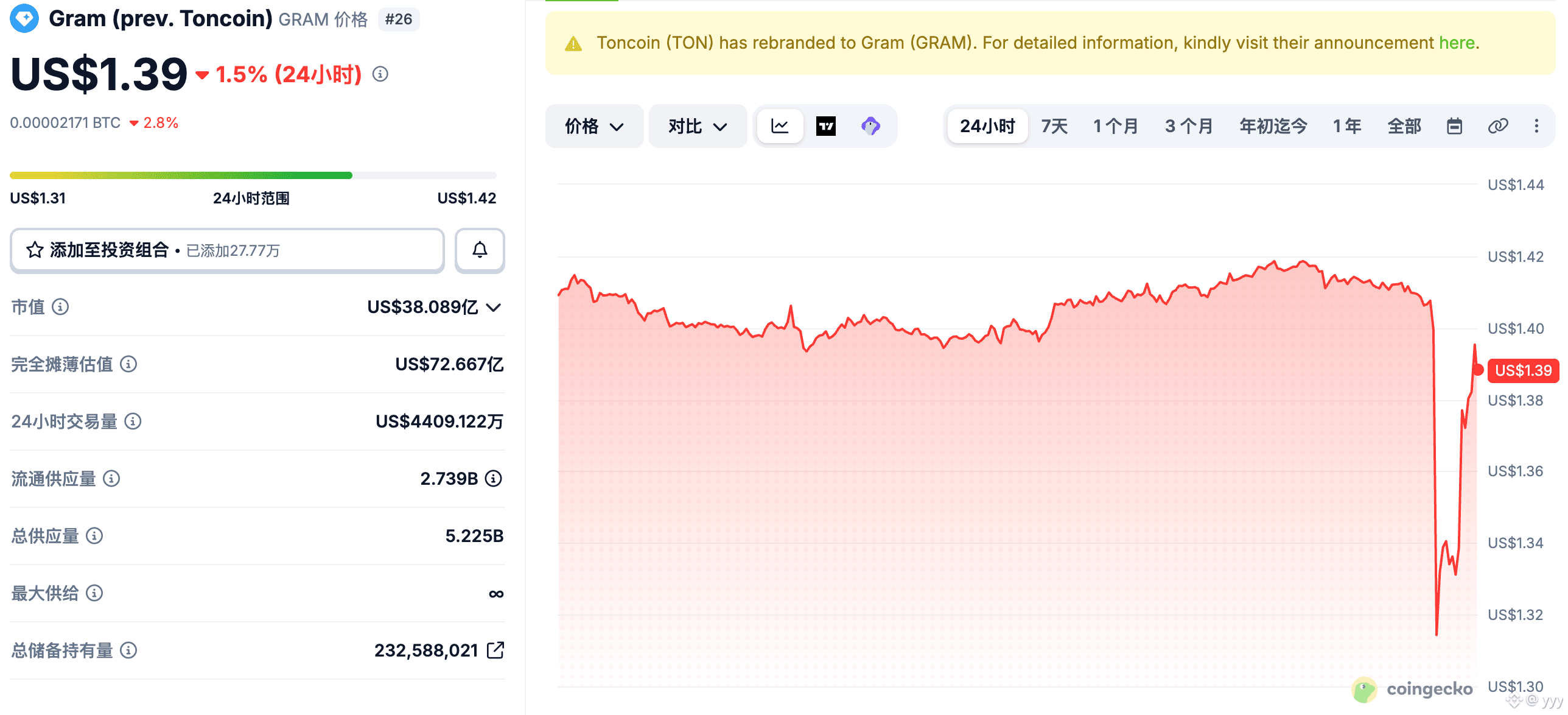Click the US$1.44 axis label
This screenshot has width=1568, height=715.
(x=1516, y=185)
